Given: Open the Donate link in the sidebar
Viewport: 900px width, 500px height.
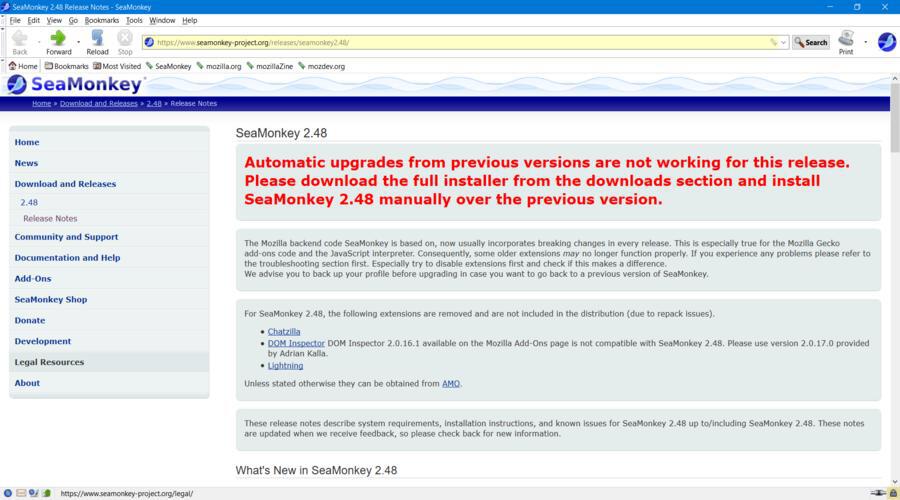Looking at the screenshot, I should pyautogui.click(x=30, y=320).
